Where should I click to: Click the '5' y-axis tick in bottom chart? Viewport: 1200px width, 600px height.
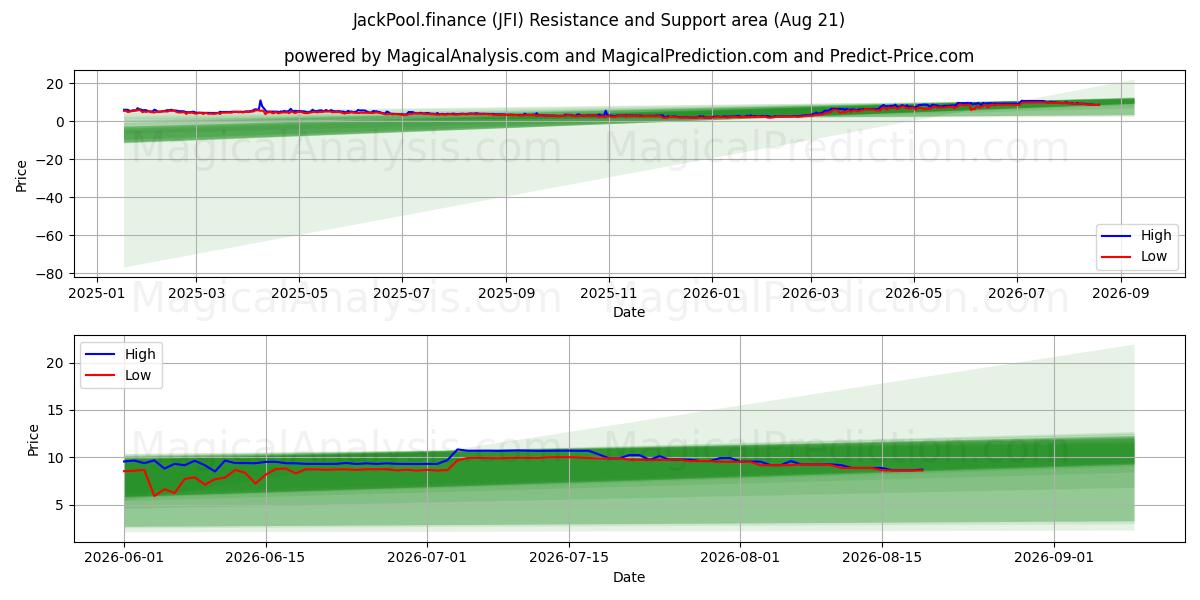[61, 505]
